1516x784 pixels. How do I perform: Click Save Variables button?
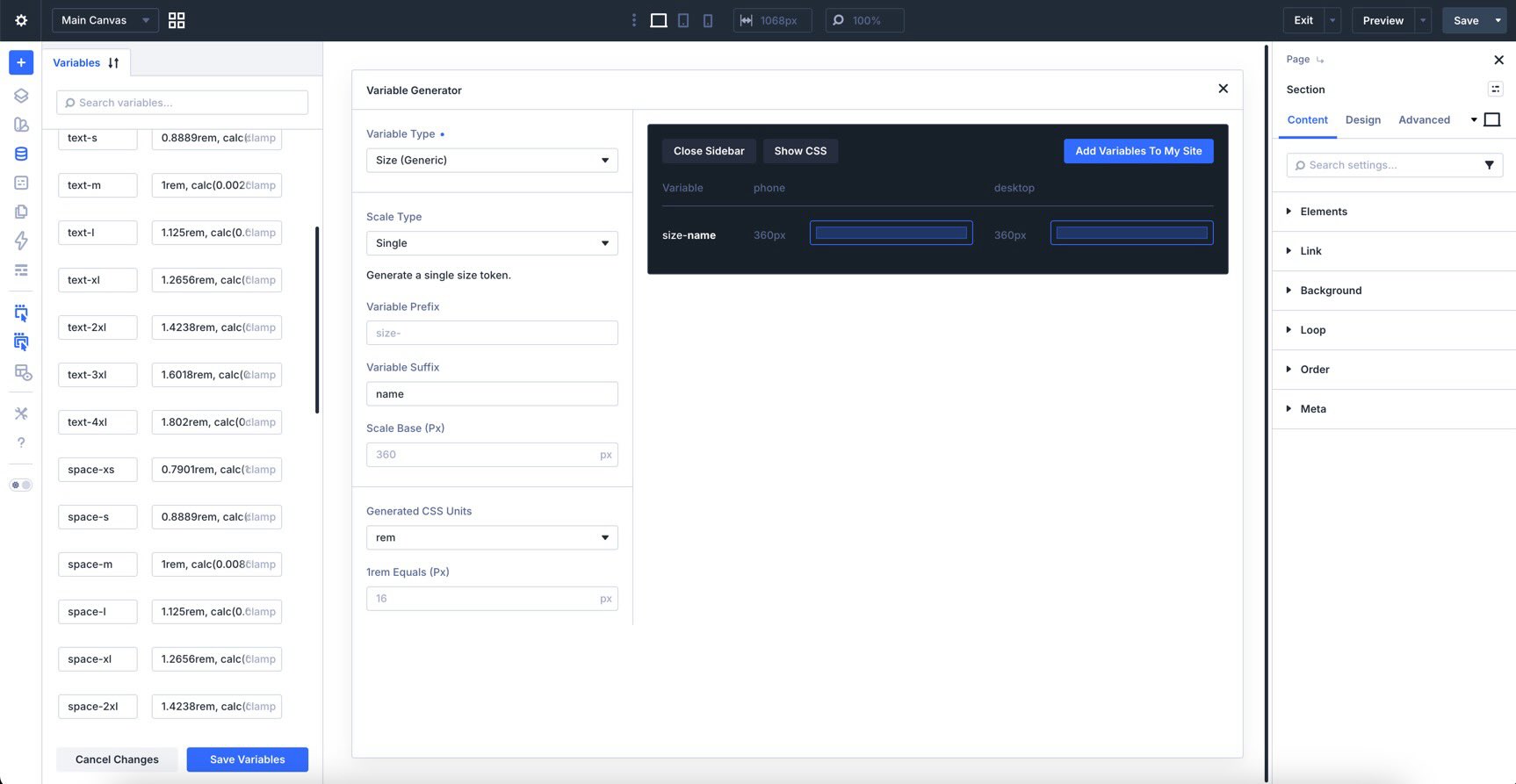[247, 759]
